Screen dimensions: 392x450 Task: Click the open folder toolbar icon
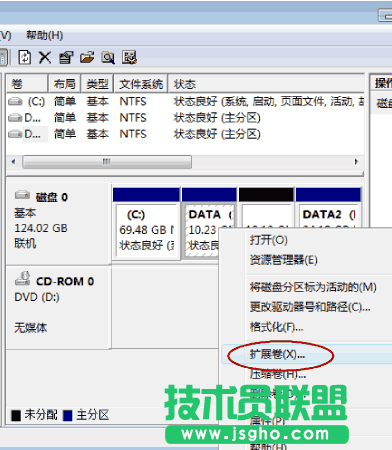[87, 57]
